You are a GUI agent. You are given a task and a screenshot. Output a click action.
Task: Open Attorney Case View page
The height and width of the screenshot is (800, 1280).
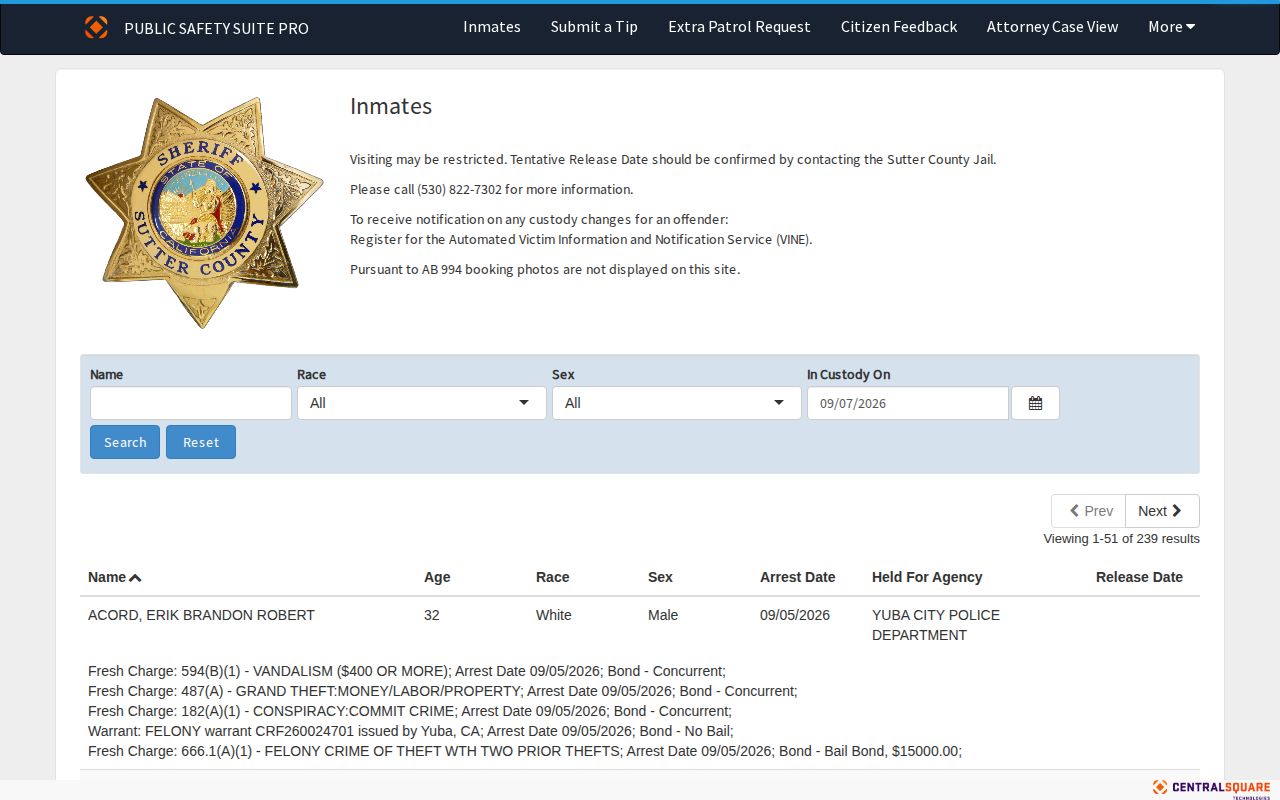click(1052, 27)
